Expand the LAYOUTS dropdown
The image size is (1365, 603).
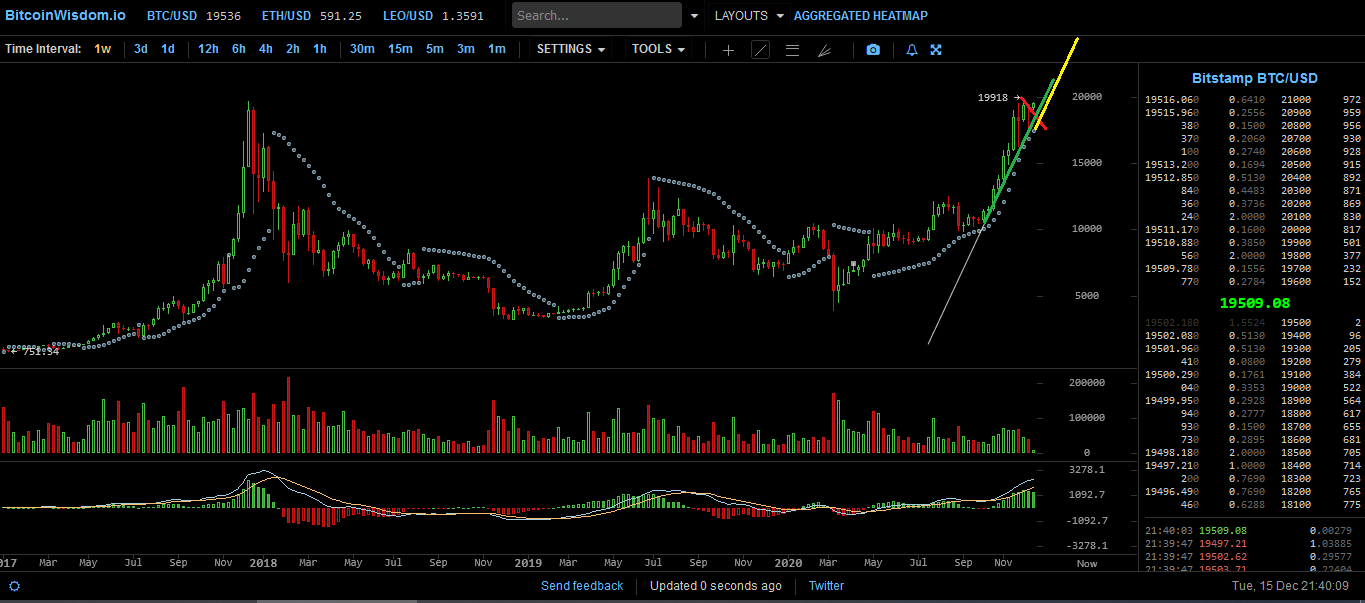pos(749,16)
